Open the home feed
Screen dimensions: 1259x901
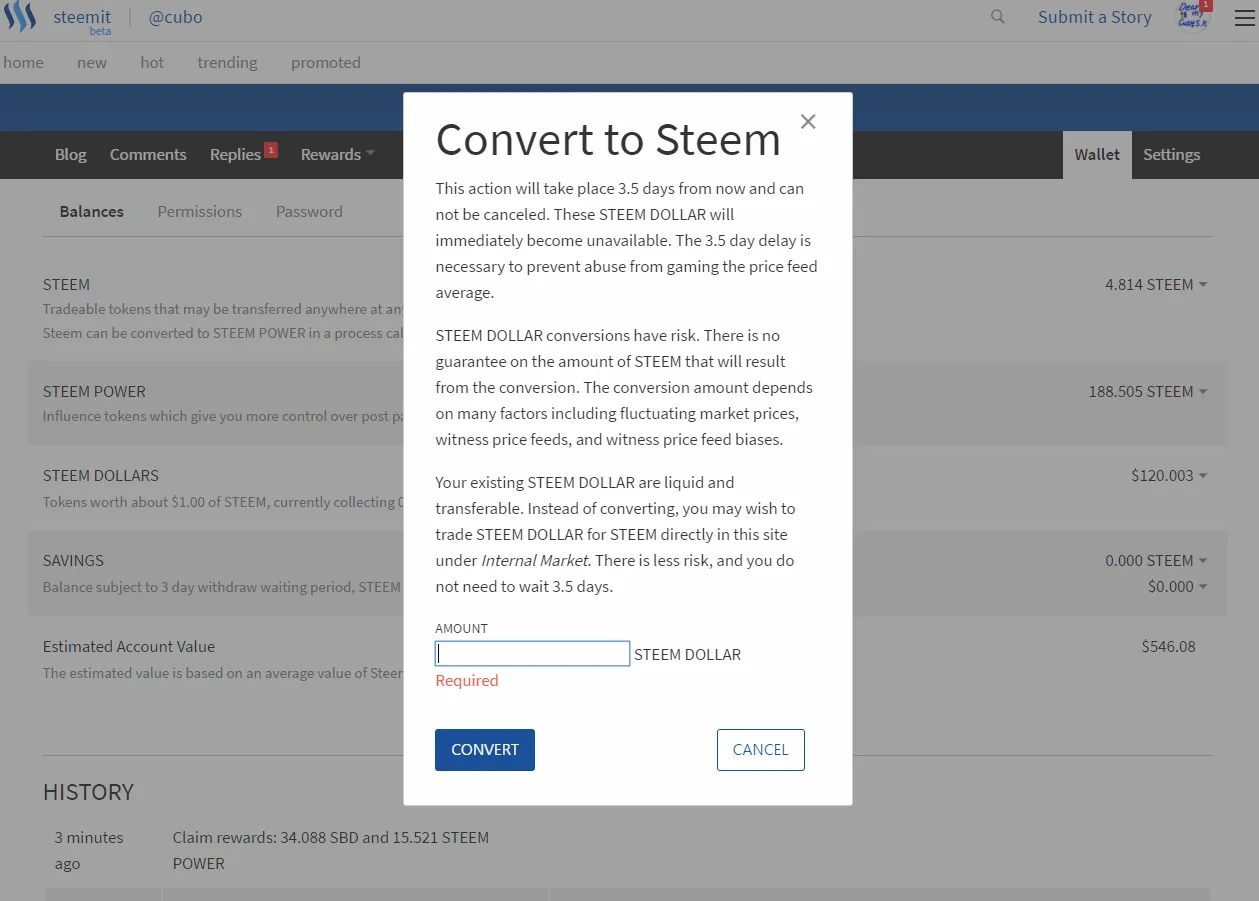pyautogui.click(x=23, y=62)
